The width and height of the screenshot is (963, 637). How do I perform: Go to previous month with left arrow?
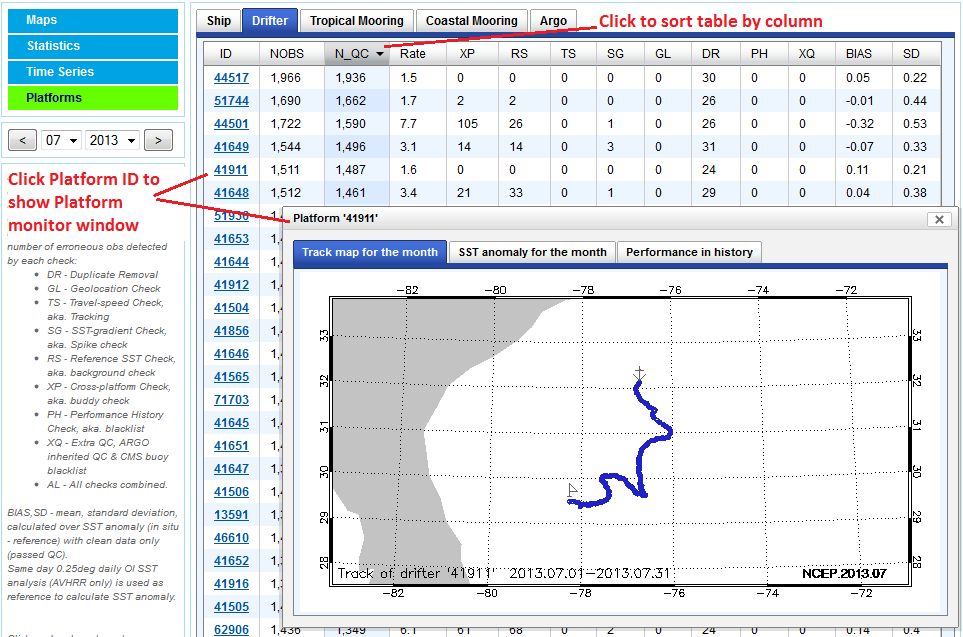click(x=23, y=141)
